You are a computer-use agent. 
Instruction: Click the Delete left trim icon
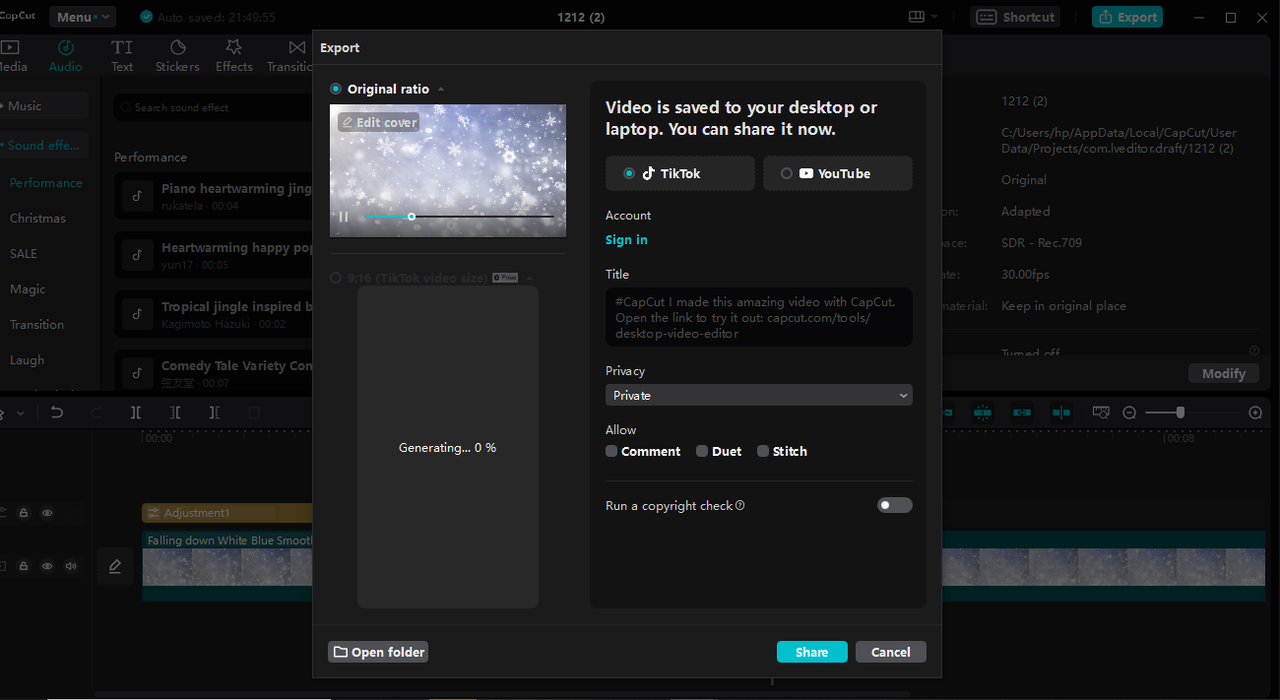[x=175, y=412]
